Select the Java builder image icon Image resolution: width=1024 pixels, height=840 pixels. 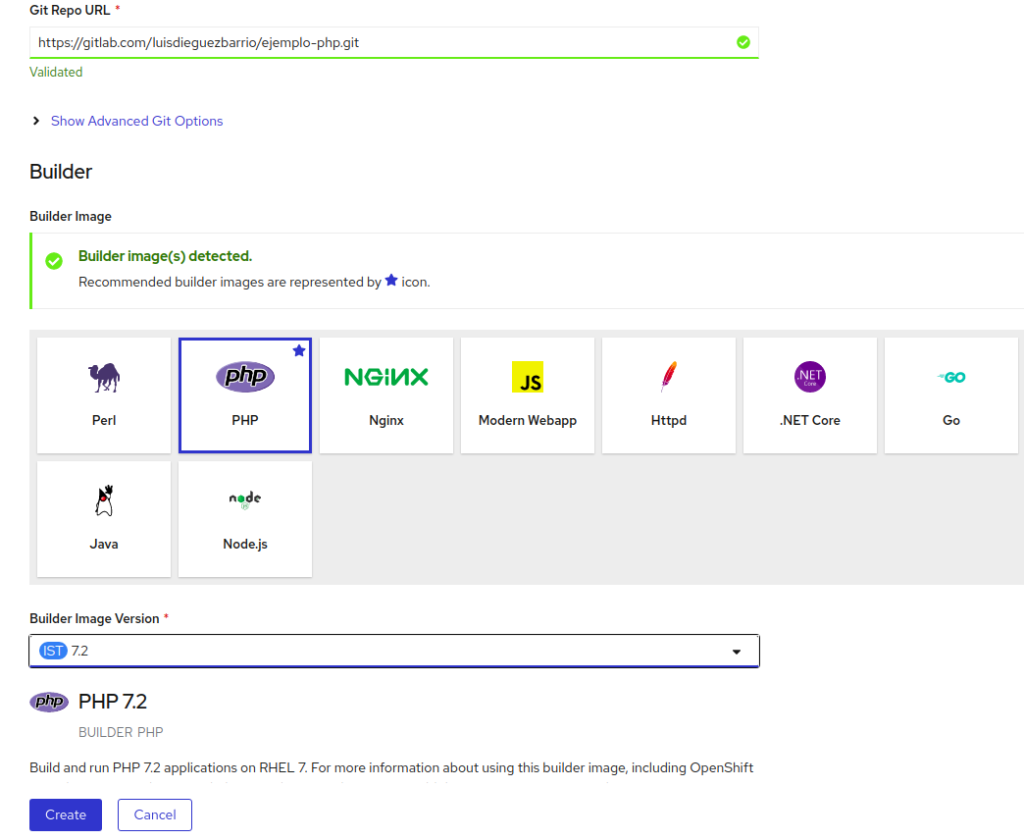pos(104,500)
